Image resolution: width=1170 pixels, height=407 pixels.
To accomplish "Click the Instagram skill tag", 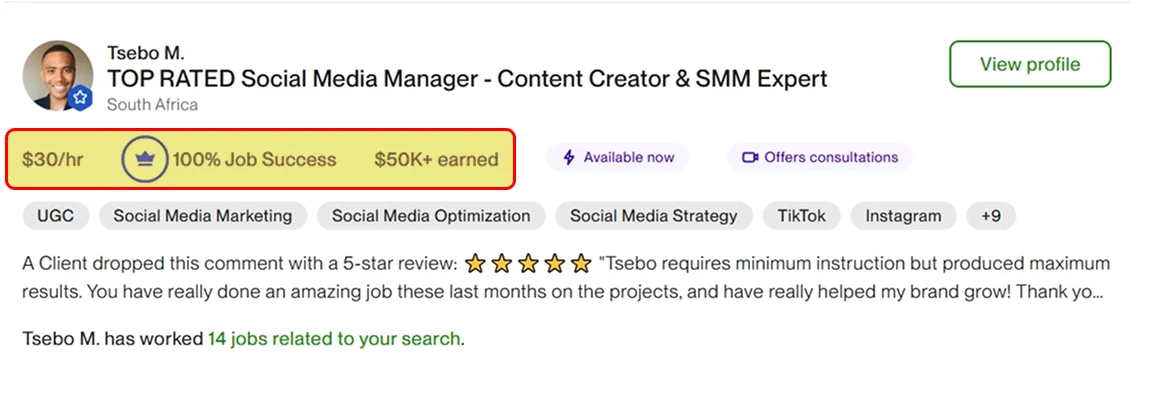I will point(903,216).
